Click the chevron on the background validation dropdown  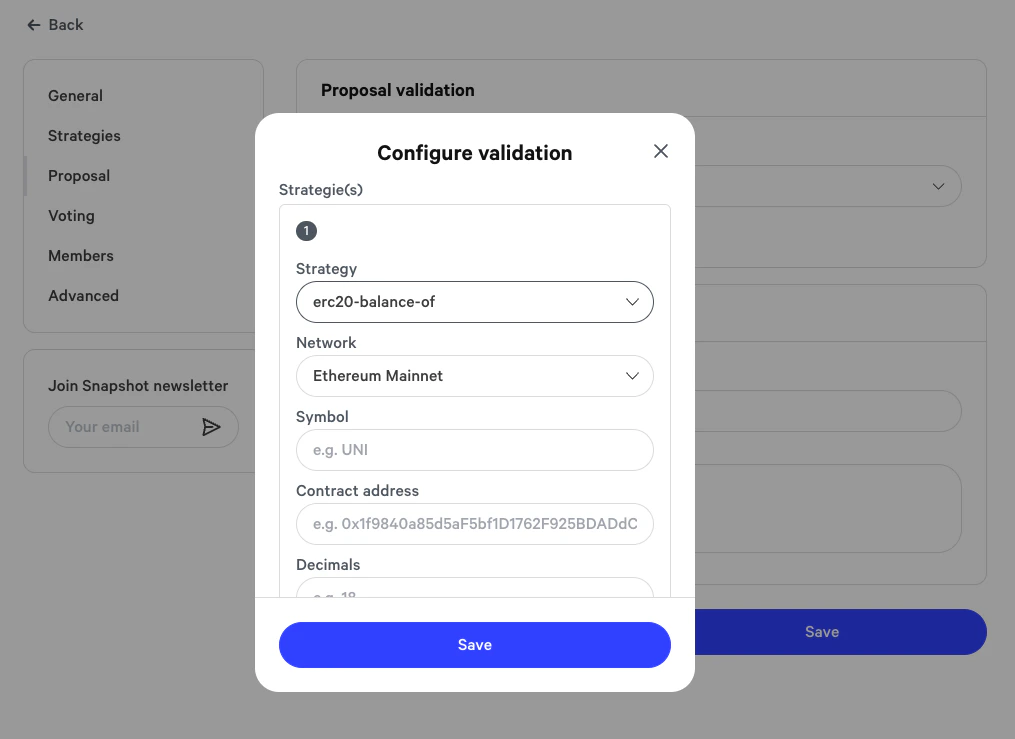pyautogui.click(x=938, y=186)
